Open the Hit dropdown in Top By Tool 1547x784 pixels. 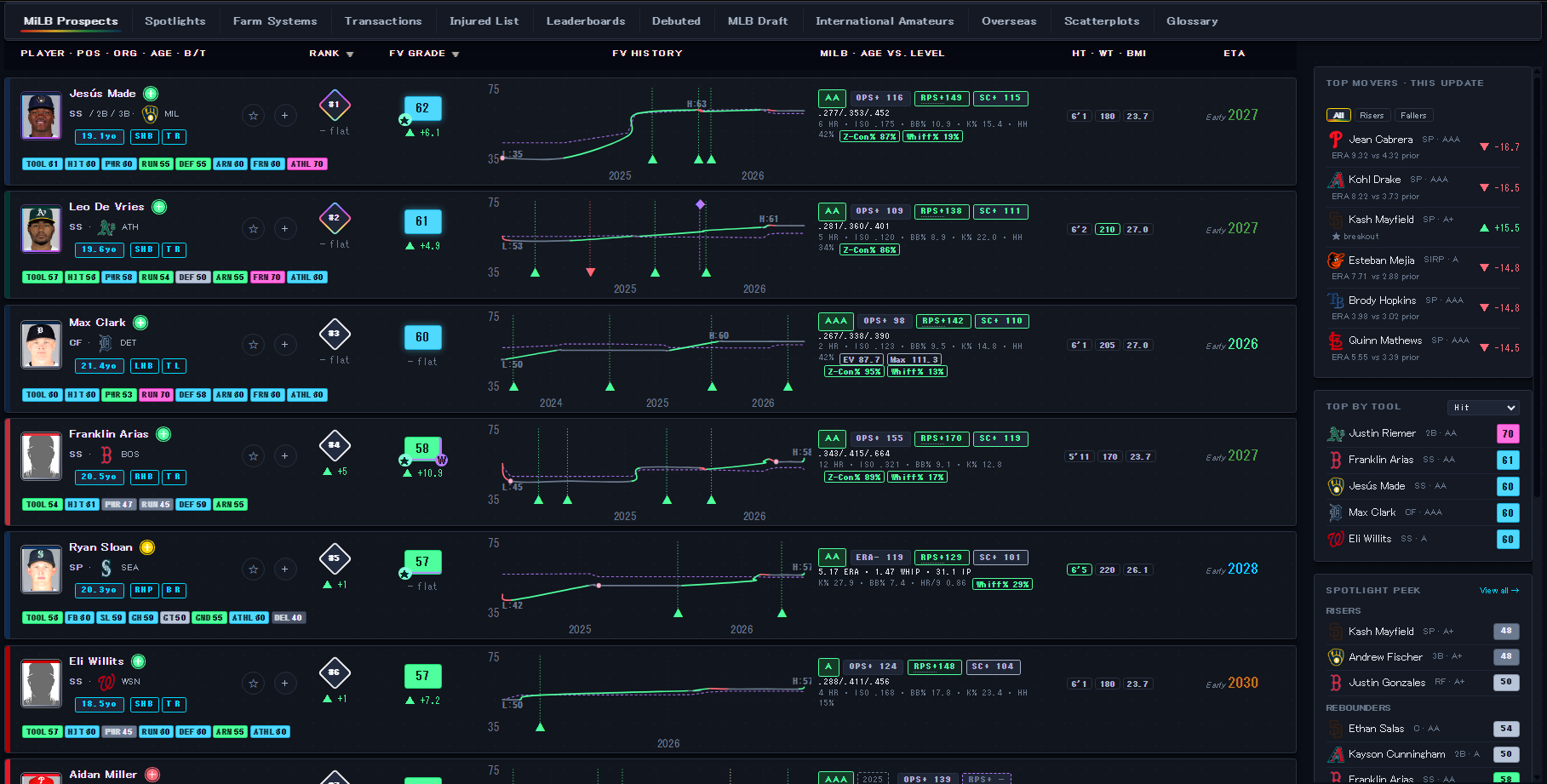[1483, 408]
